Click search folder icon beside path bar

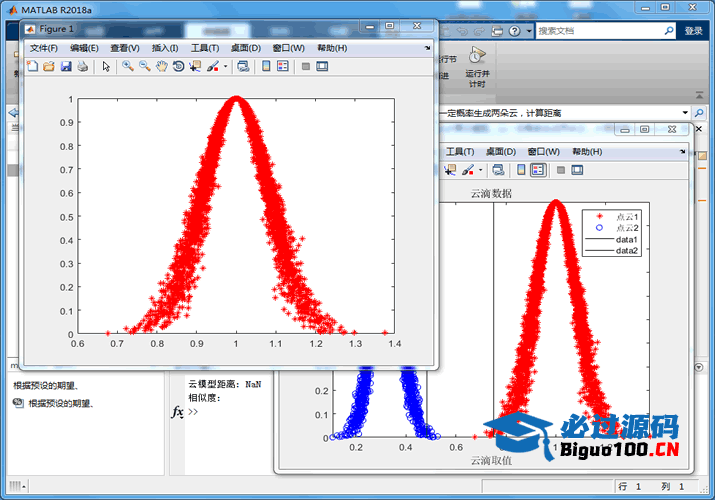699,113
